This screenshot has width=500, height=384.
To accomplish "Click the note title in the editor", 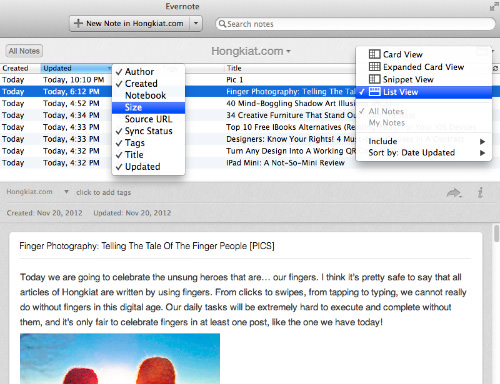I will pyautogui.click(x=147, y=246).
